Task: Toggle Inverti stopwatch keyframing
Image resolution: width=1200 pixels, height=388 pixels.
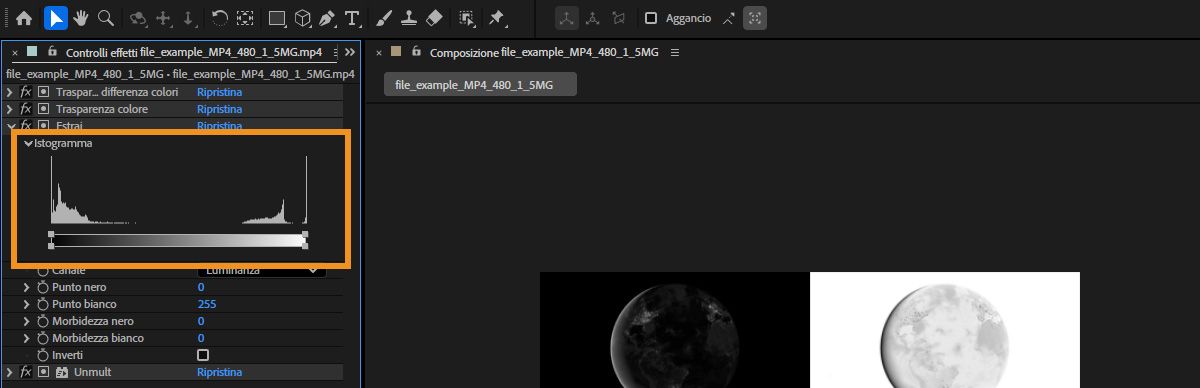Action: [43, 355]
